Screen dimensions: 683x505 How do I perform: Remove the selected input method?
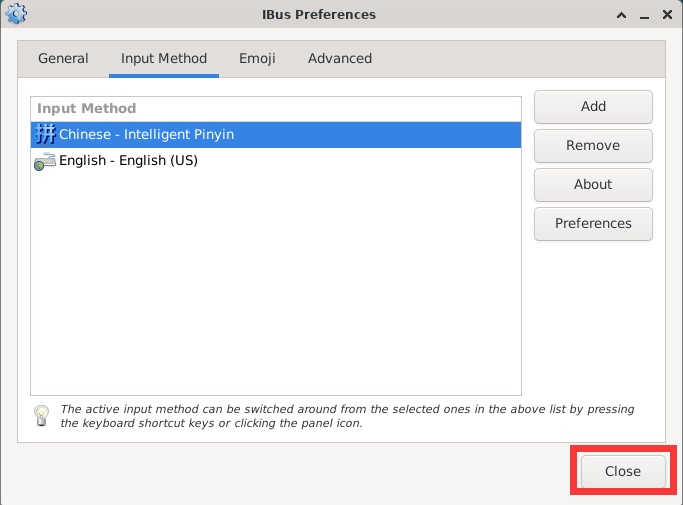(593, 145)
